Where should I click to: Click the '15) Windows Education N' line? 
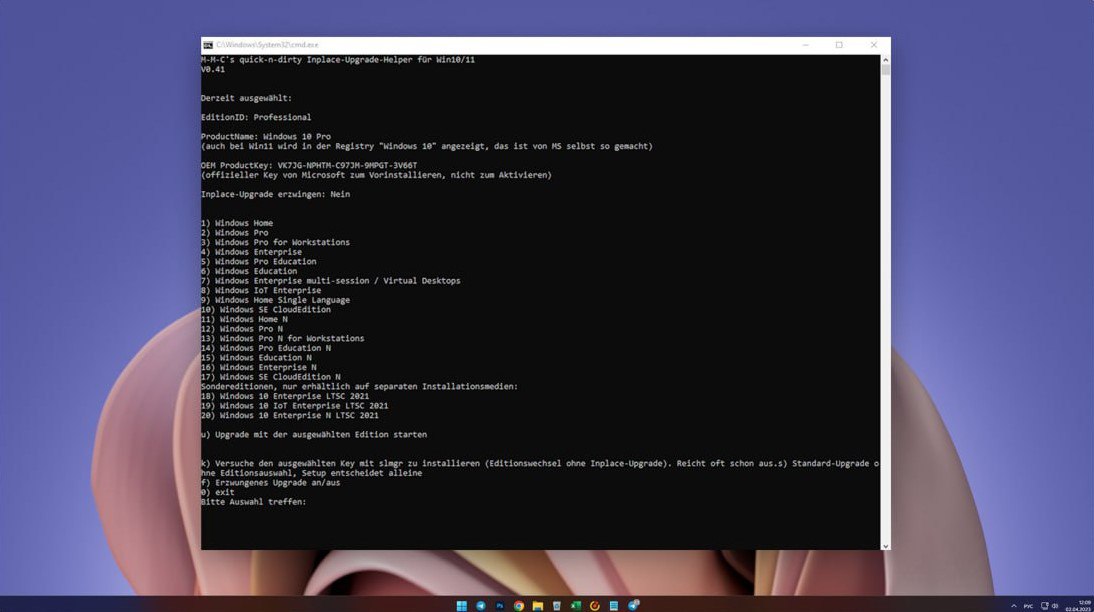(256, 358)
